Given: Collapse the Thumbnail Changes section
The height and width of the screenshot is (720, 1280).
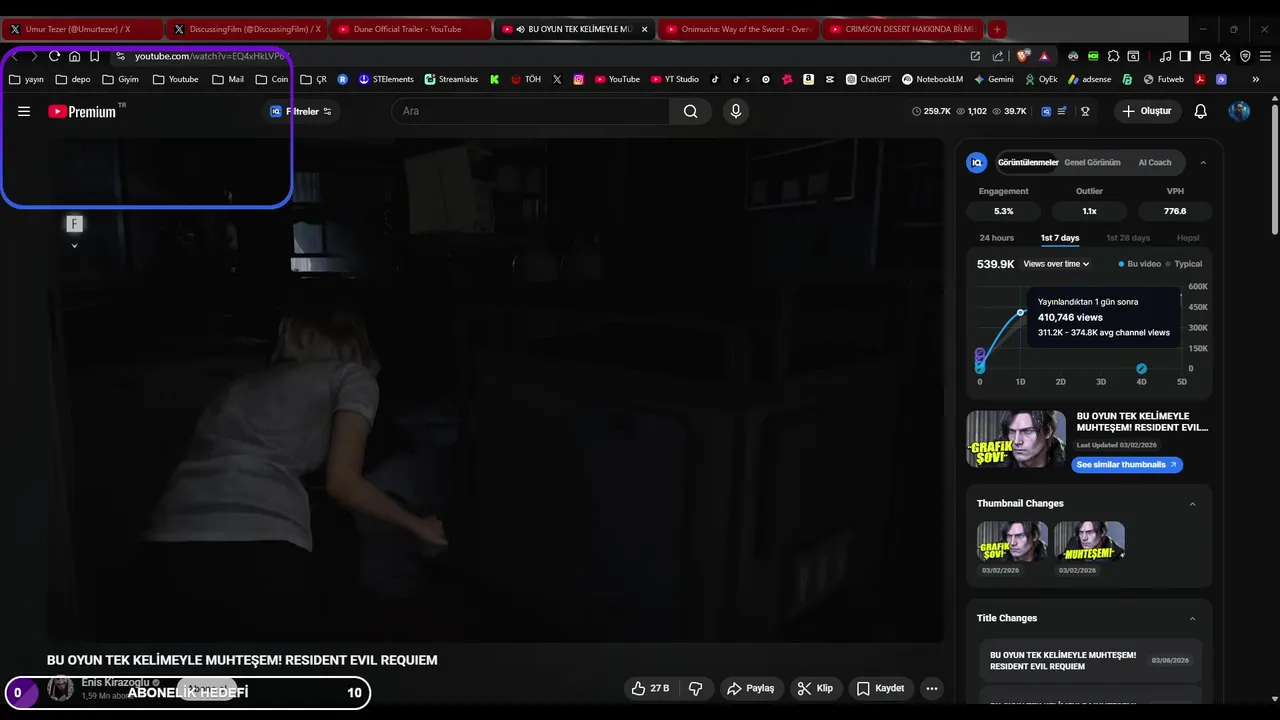Looking at the screenshot, I should [x=1192, y=504].
